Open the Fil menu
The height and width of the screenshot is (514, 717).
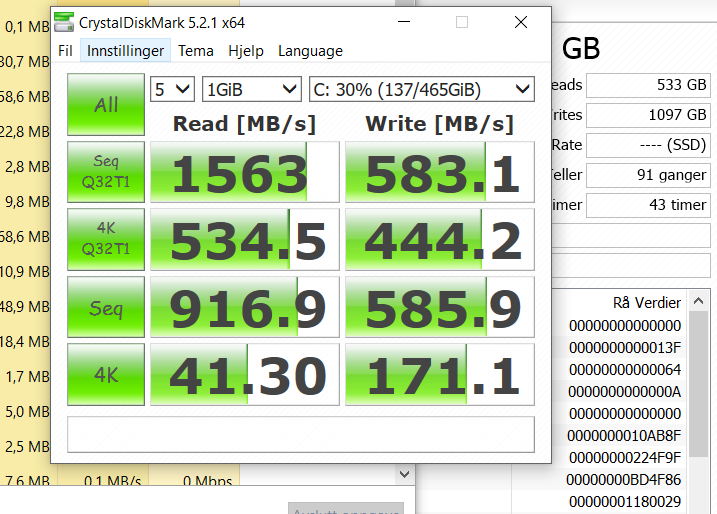coord(65,51)
